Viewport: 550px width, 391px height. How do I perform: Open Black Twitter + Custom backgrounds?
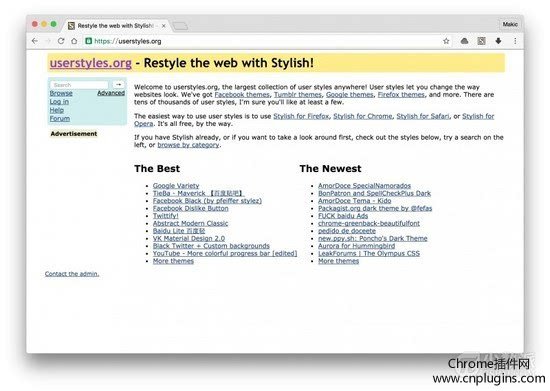[211, 246]
